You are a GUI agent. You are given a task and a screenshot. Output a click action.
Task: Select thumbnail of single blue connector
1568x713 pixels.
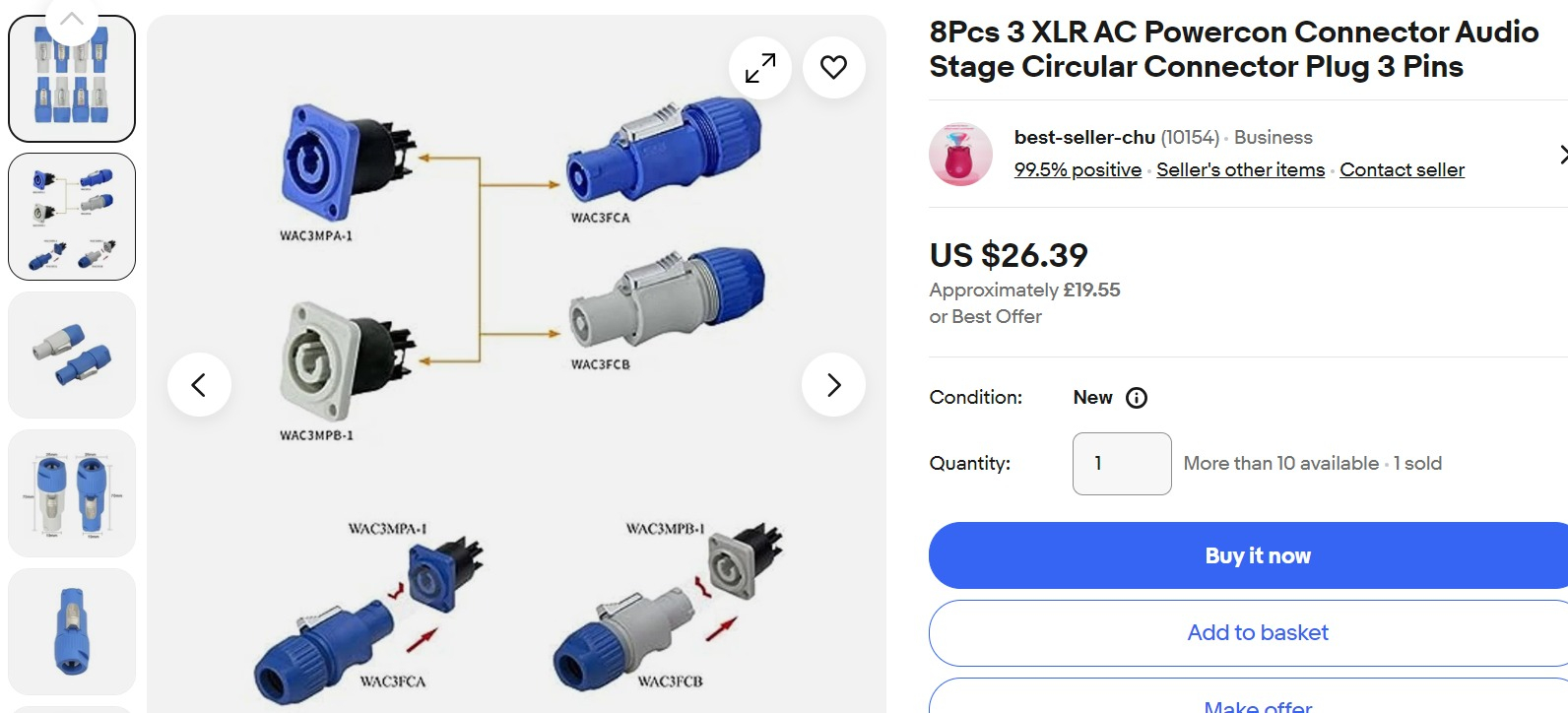[x=72, y=631]
